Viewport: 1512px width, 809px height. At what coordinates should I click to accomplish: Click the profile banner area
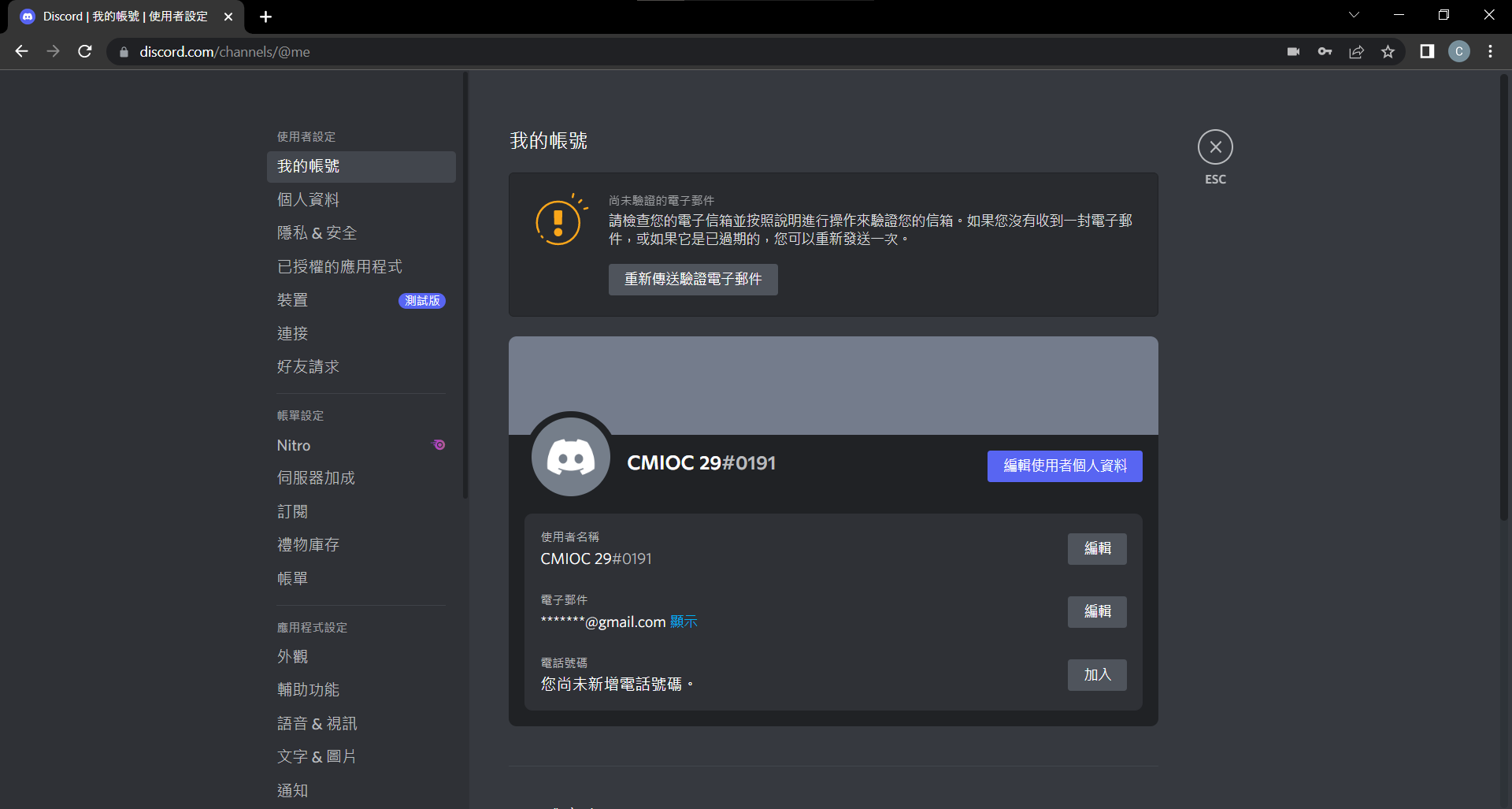point(833,385)
